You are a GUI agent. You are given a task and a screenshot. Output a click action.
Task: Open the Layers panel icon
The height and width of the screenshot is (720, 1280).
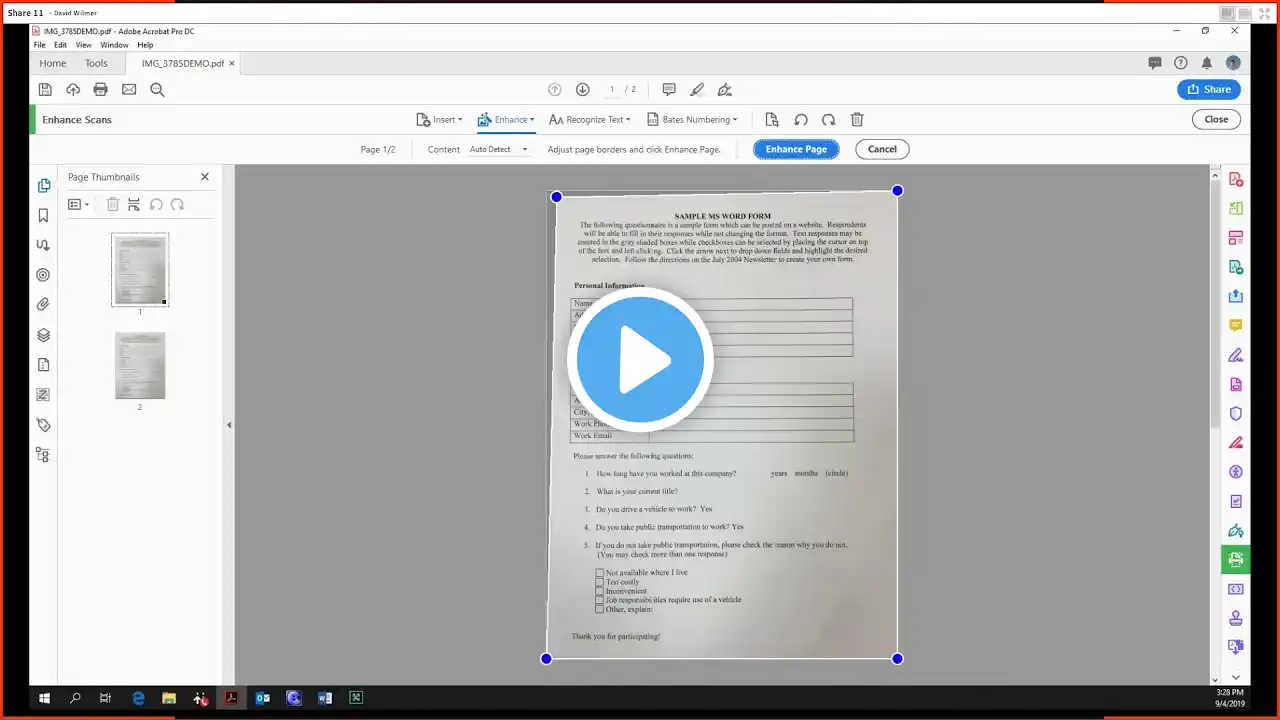tap(43, 335)
